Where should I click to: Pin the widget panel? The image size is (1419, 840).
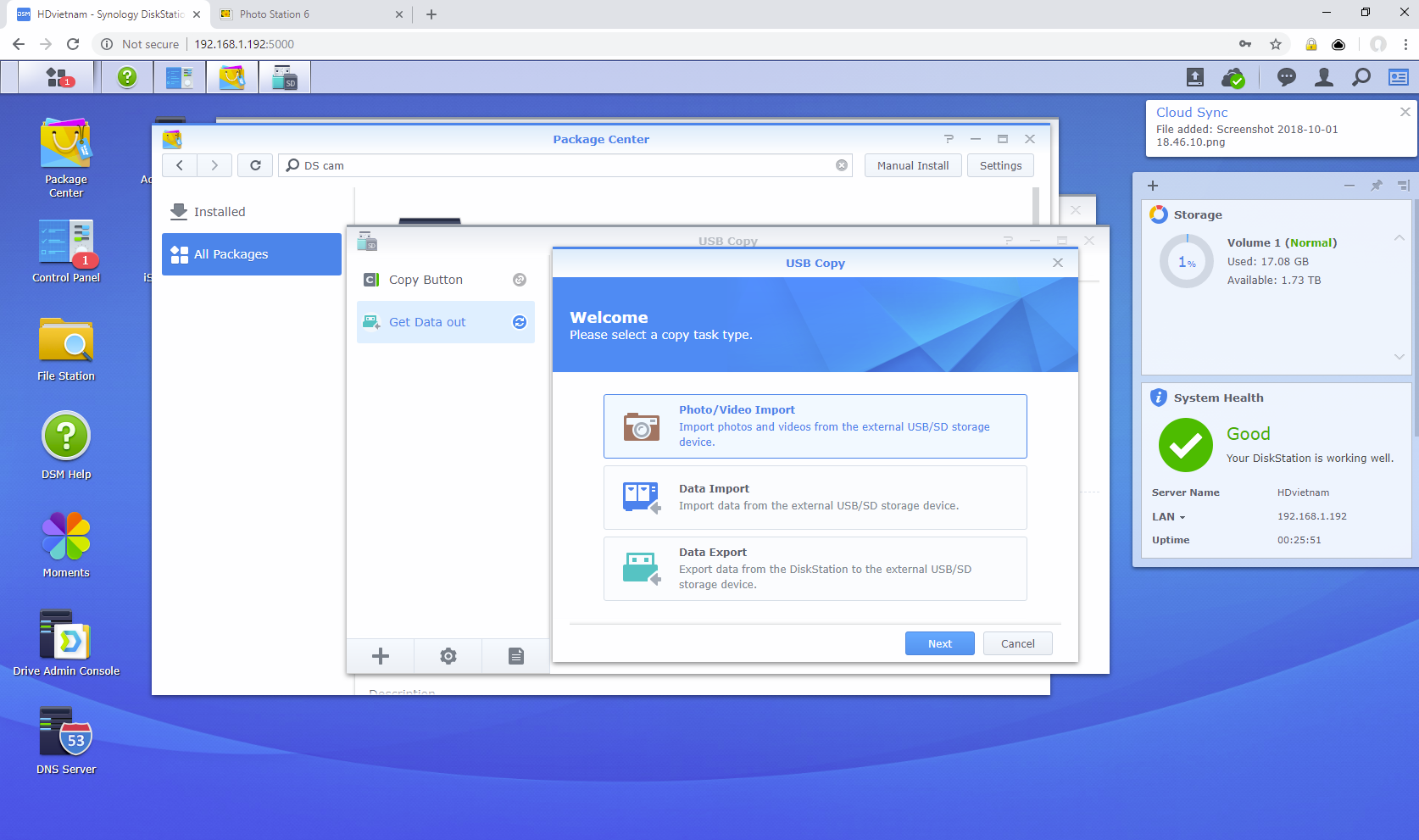[x=1377, y=186]
